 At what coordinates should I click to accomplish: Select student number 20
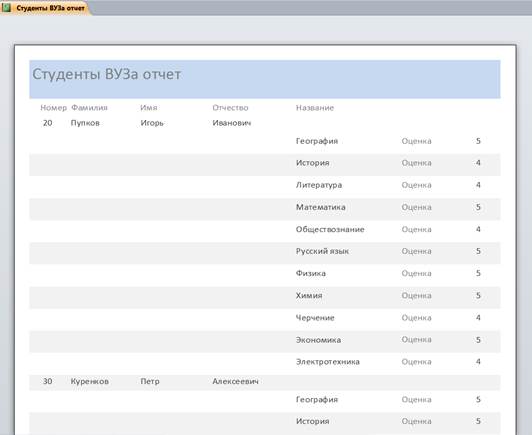[x=48, y=123]
